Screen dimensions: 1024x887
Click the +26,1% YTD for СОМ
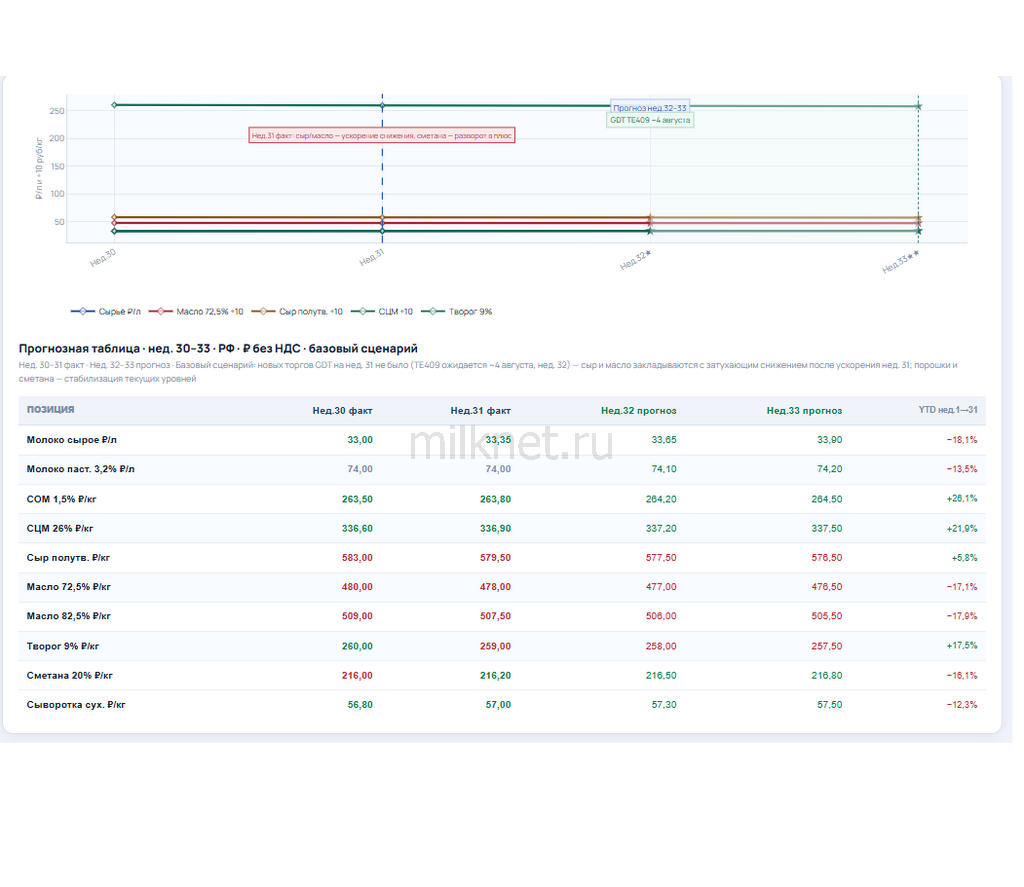(x=962, y=498)
